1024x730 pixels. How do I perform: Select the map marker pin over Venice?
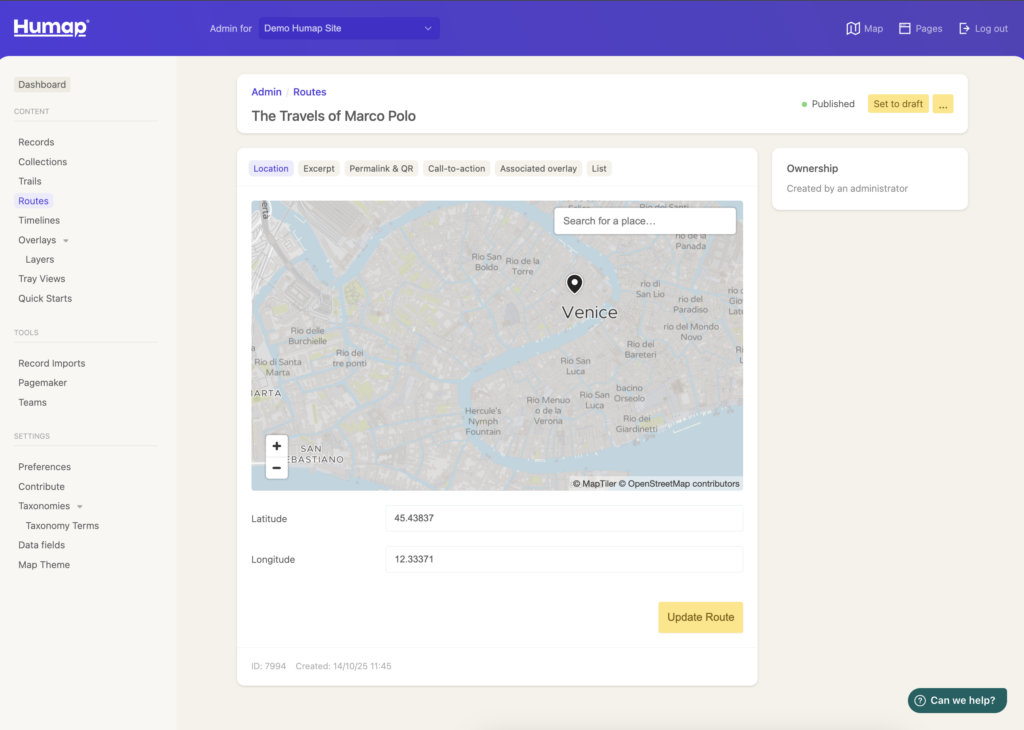tap(574, 284)
